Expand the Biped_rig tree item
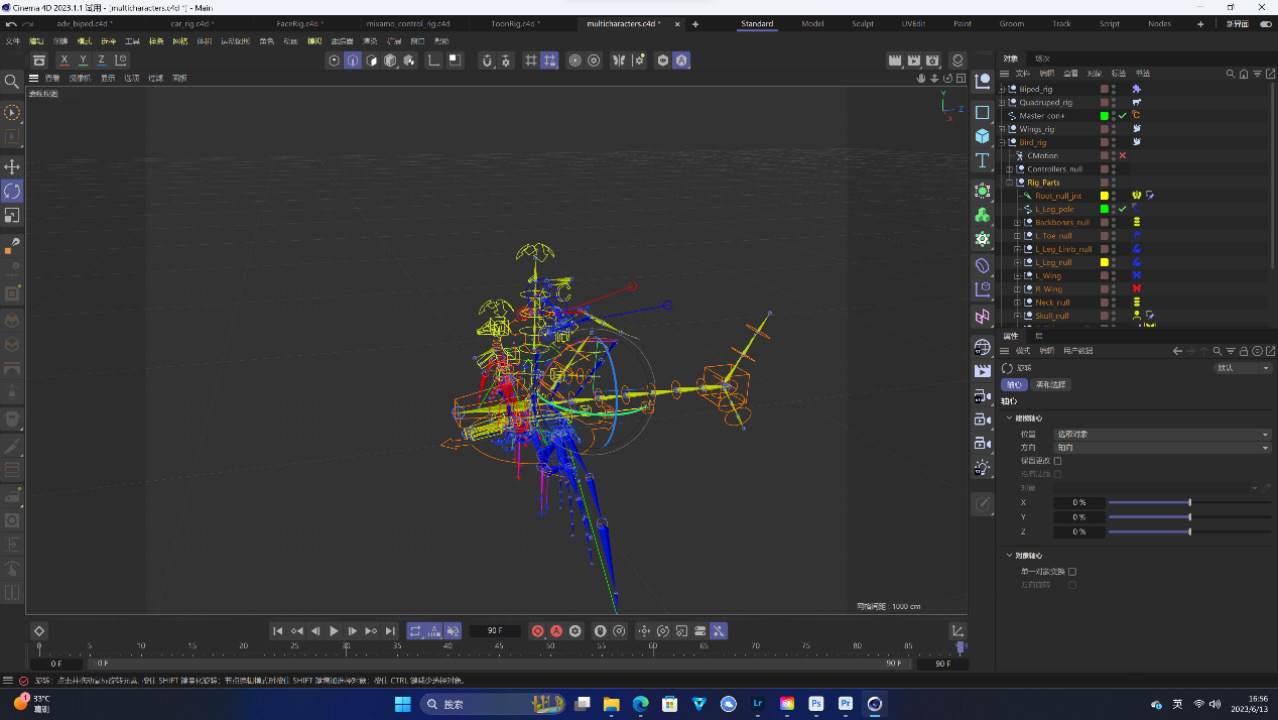Screen dimensions: 1278x720 coord(1003,89)
